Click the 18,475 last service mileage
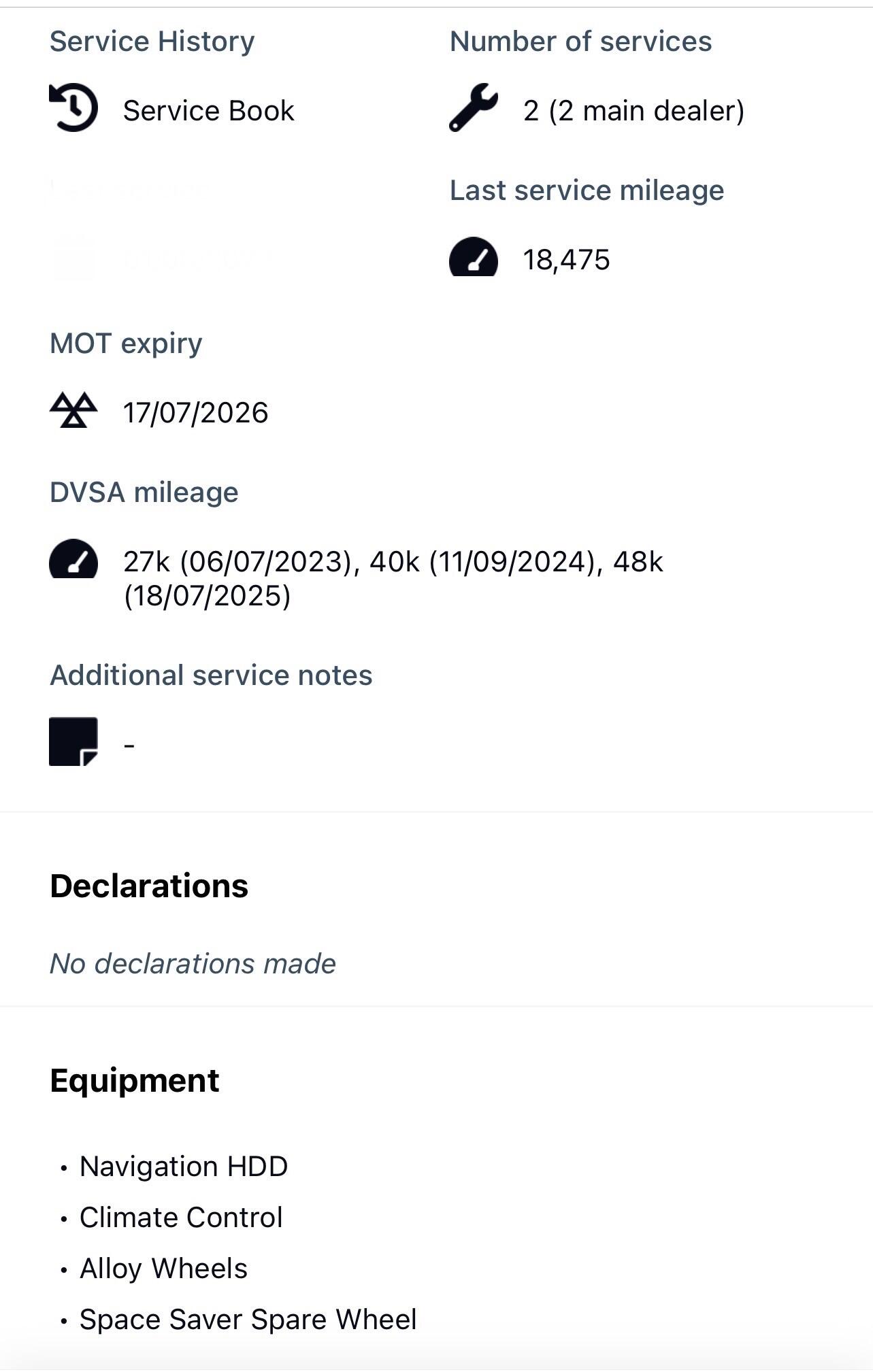 coord(566,260)
